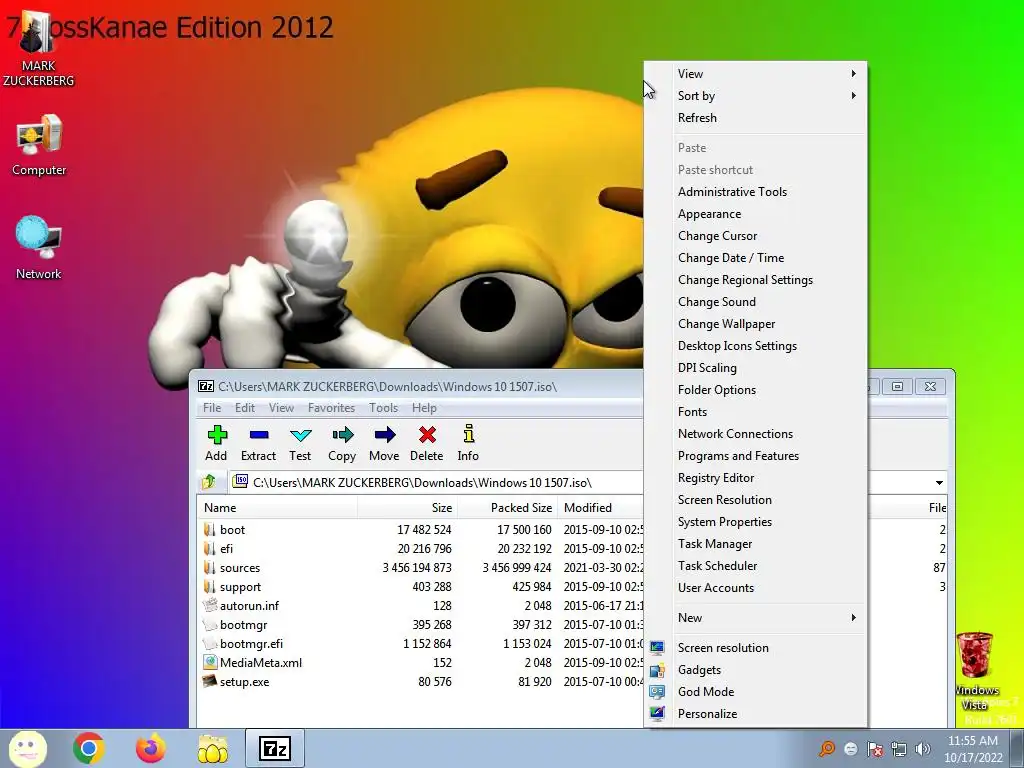Image resolution: width=1024 pixels, height=768 pixels.
Task: Open Task Manager from context menu
Action: click(756, 543)
